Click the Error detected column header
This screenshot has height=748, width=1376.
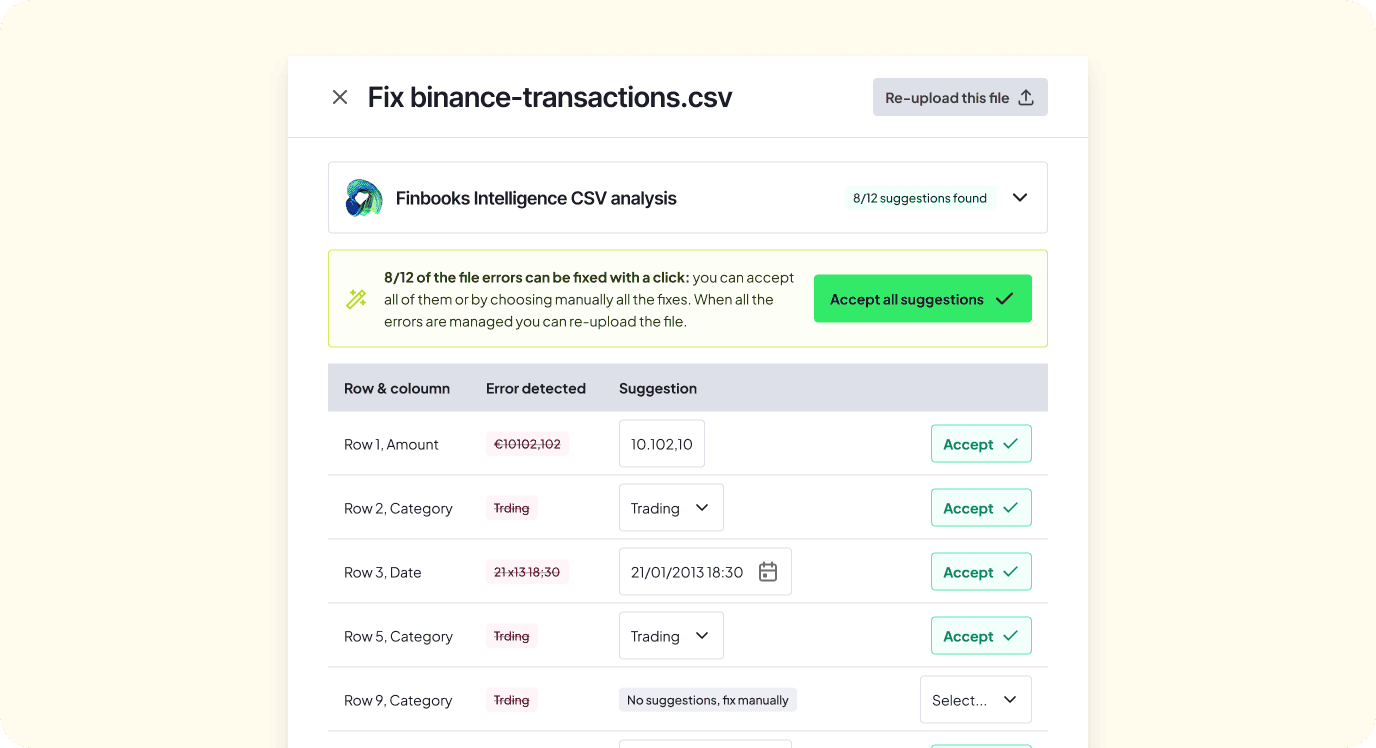pos(536,388)
